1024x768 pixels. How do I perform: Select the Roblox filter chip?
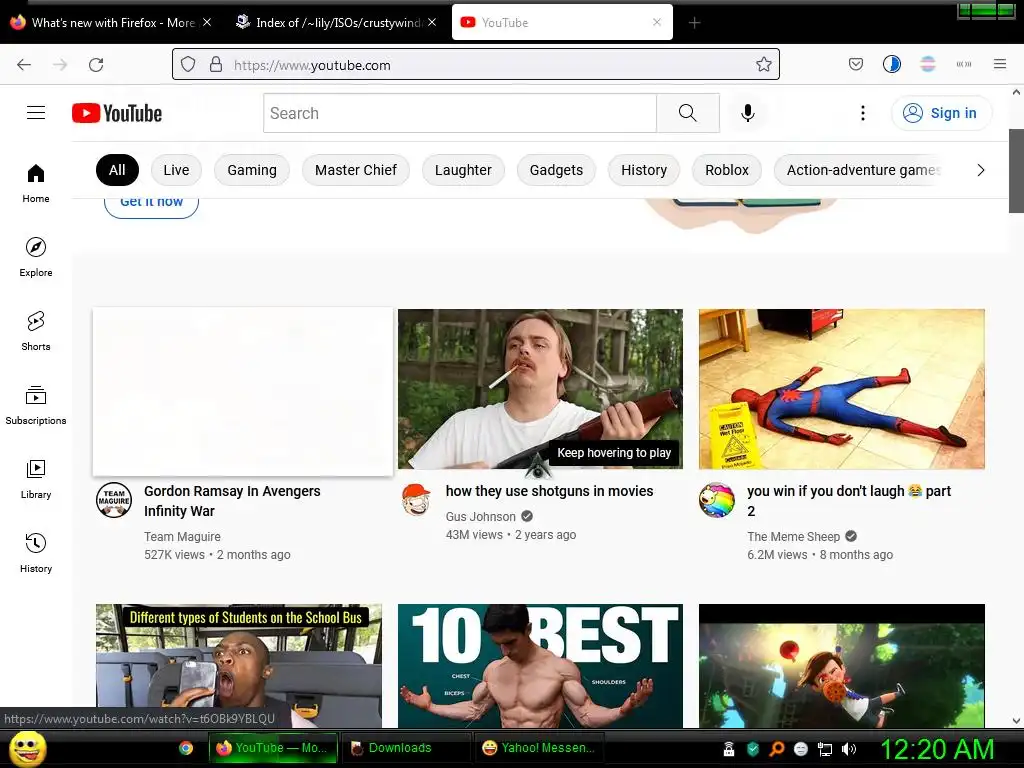727,170
